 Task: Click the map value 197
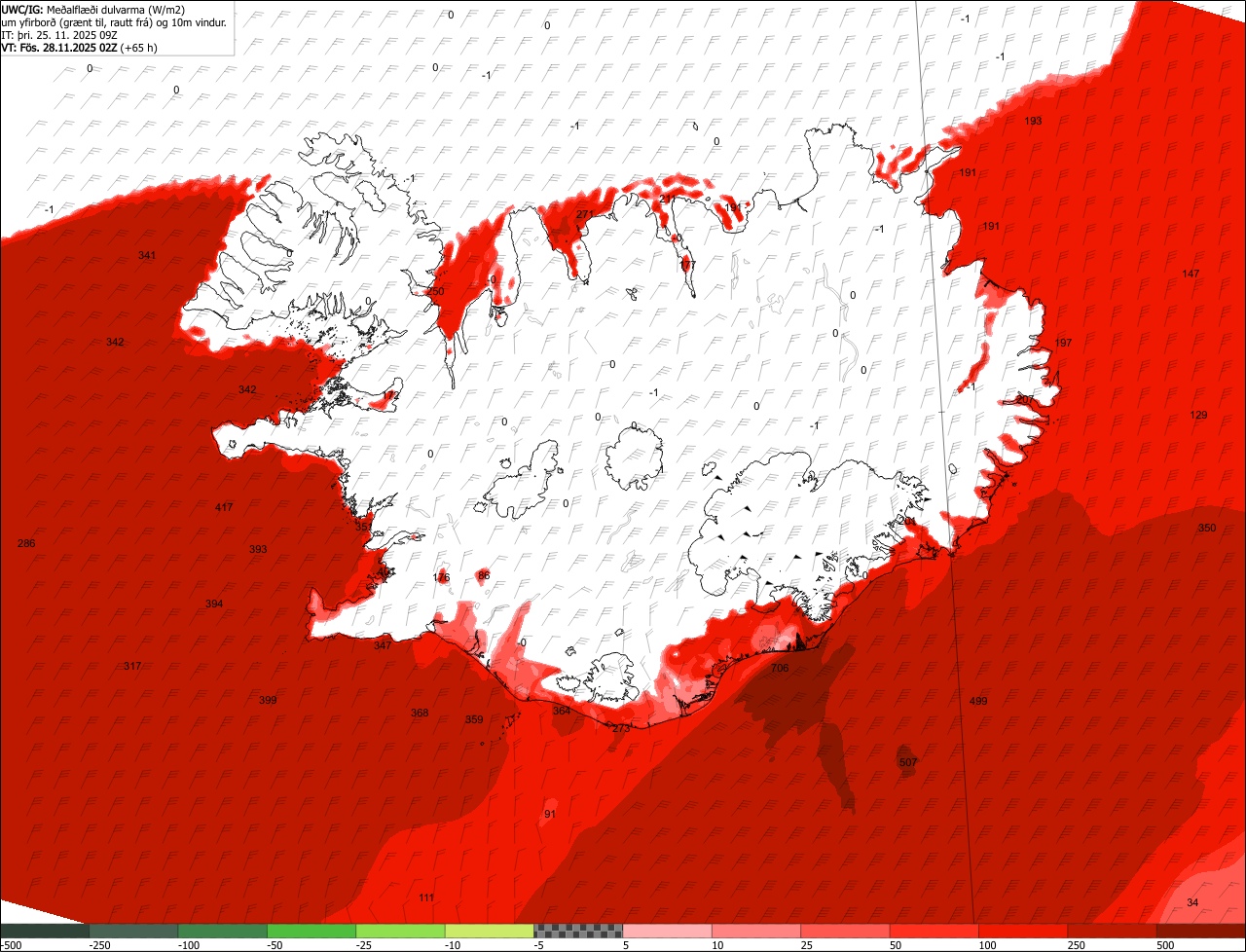1063,344
